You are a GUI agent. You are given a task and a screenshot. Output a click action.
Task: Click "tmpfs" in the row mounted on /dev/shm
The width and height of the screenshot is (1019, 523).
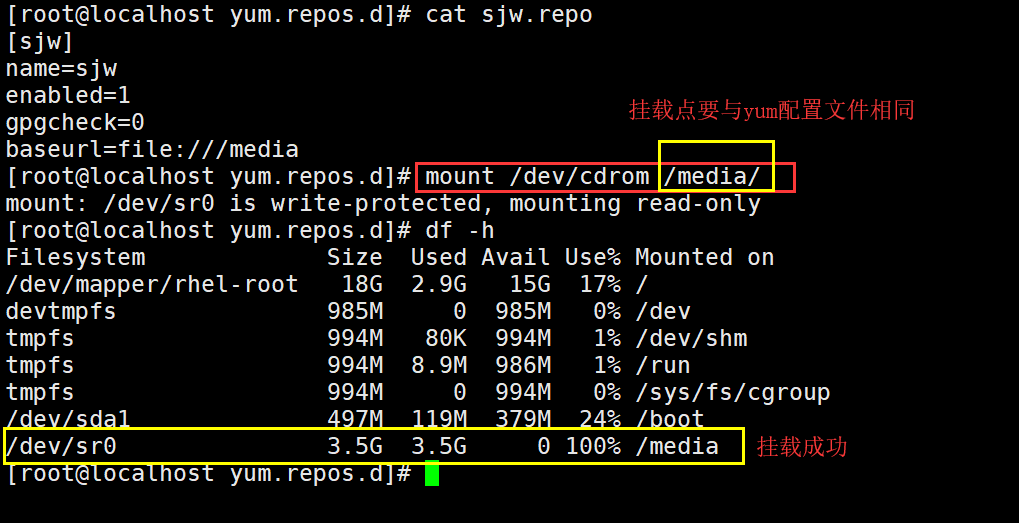[x=40, y=338]
